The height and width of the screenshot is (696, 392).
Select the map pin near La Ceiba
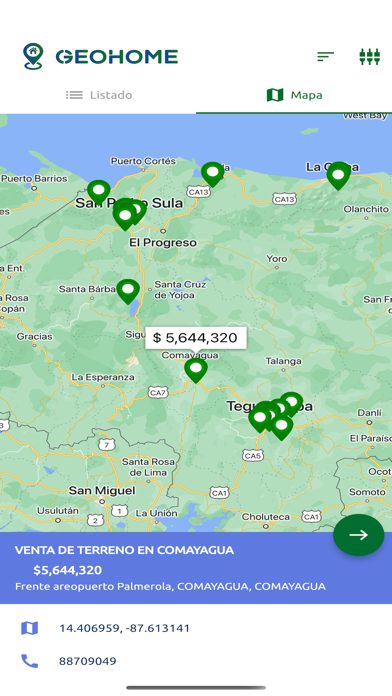pyautogui.click(x=338, y=176)
